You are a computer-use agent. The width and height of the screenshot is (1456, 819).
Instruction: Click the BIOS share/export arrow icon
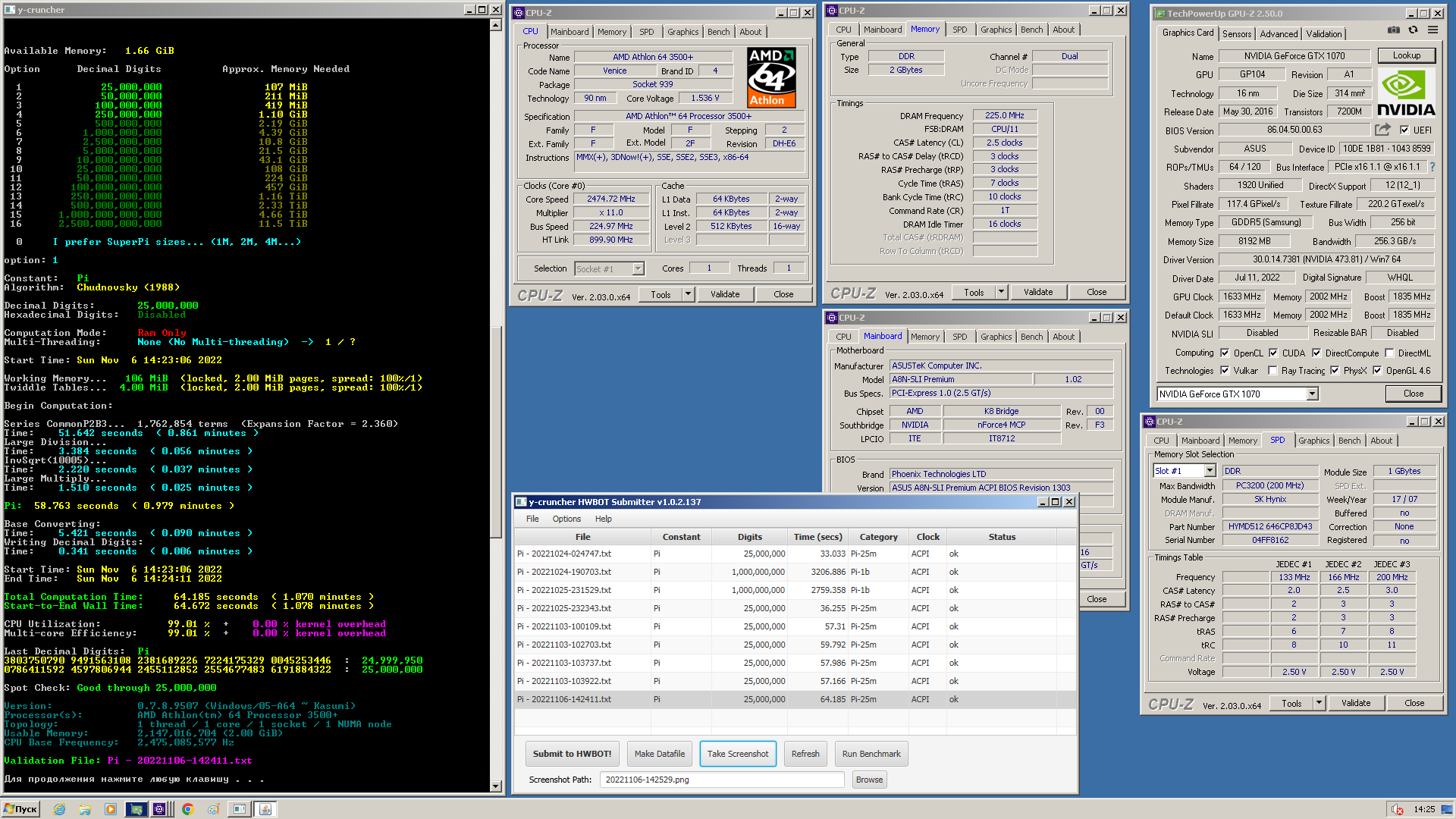1383,130
